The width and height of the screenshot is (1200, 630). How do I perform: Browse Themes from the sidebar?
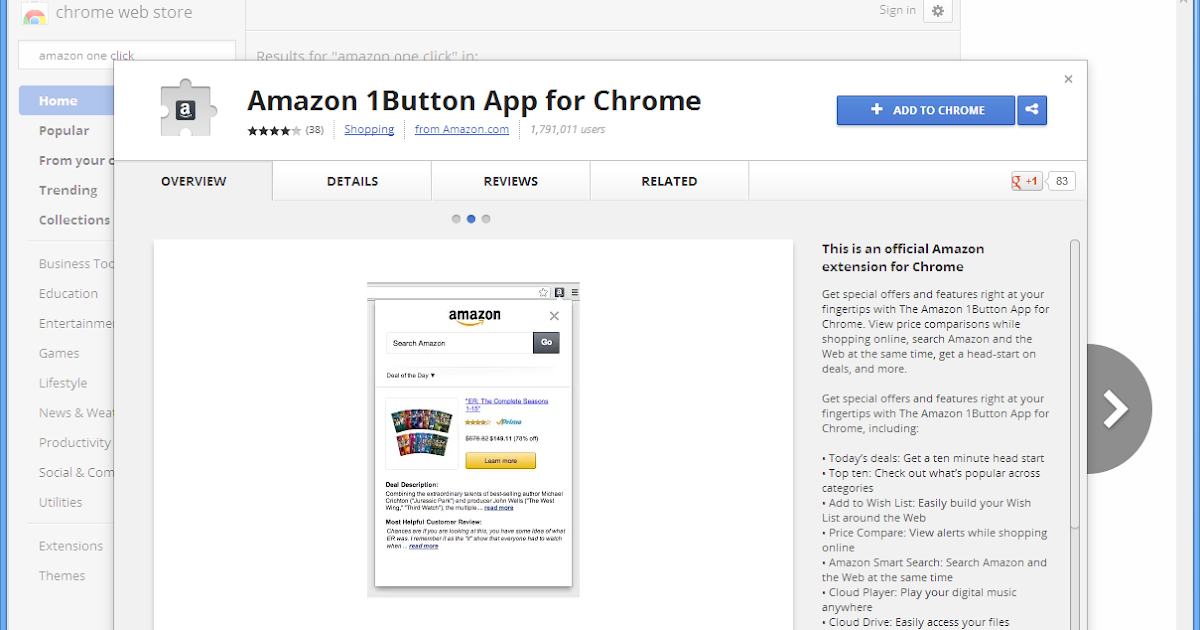point(62,575)
